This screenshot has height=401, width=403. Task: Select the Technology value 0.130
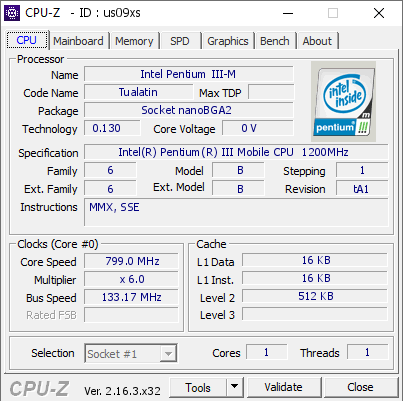(x=112, y=128)
